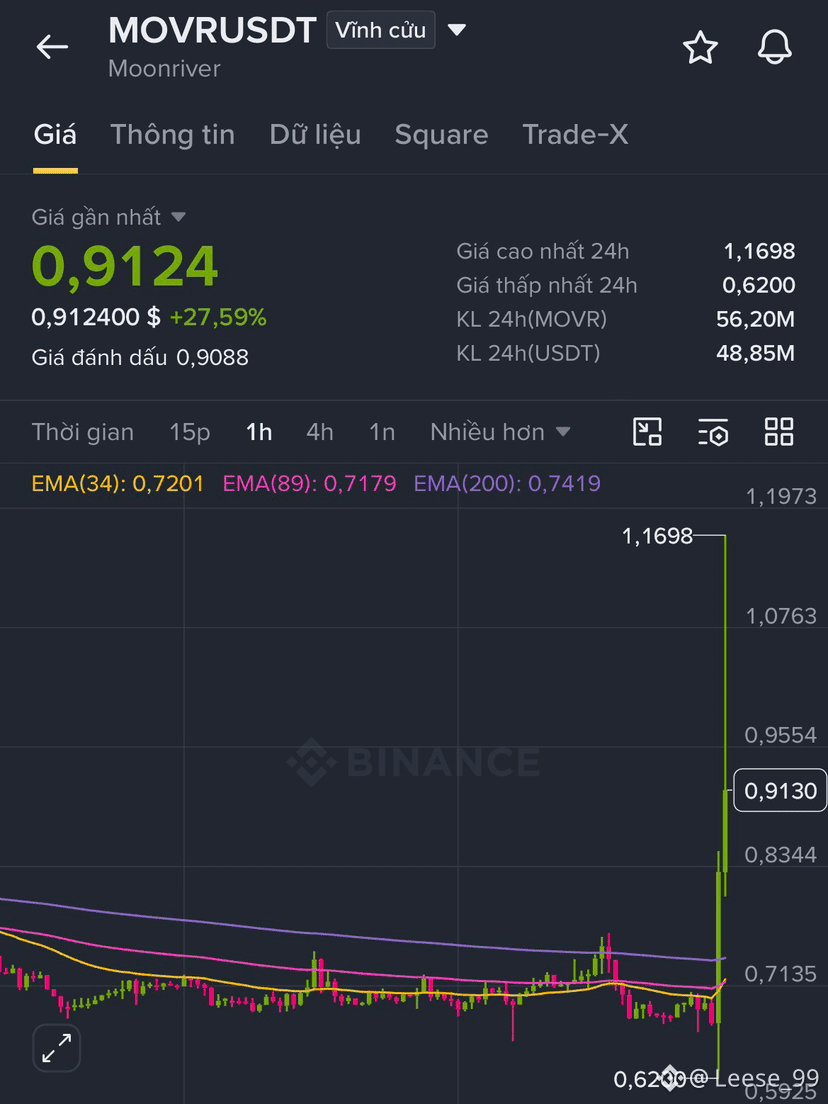
Task: Tap the 24h high value 1,1698
Action: [759, 251]
